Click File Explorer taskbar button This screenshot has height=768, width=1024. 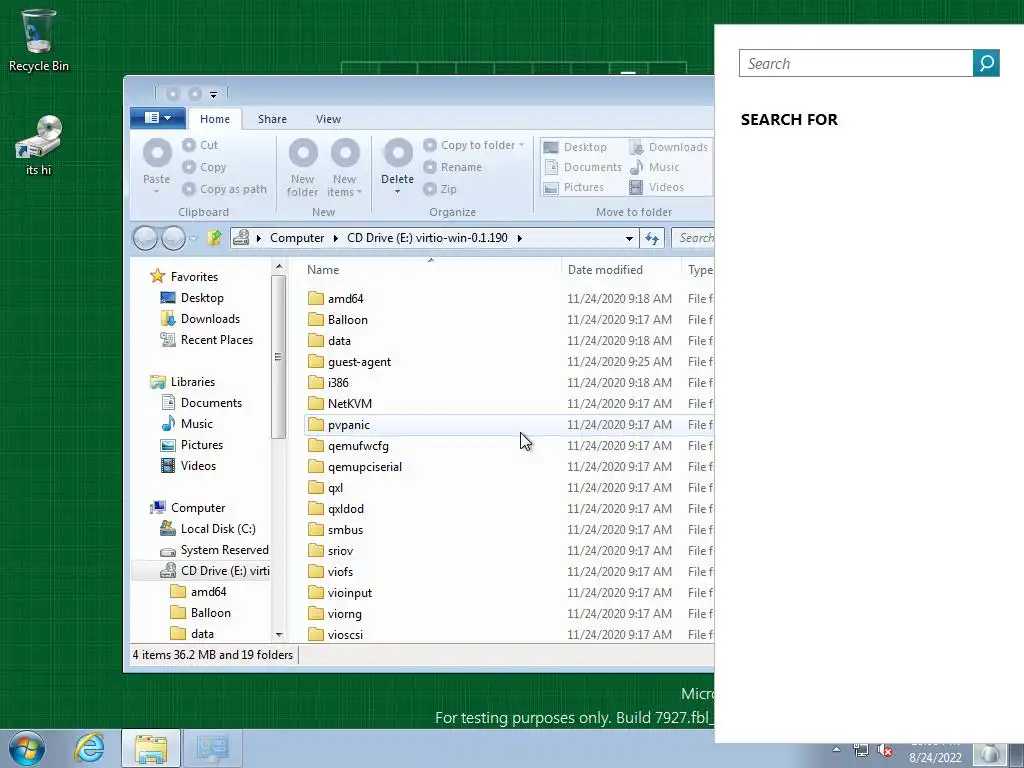click(x=151, y=748)
